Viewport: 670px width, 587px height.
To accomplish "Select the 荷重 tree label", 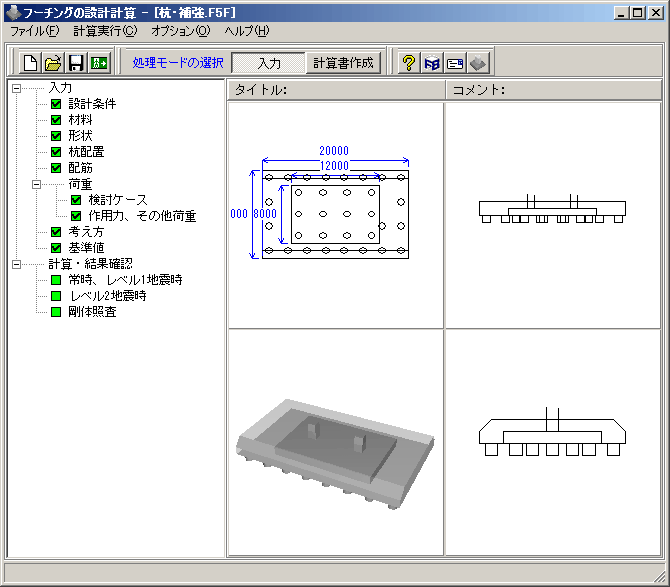I will pos(80,184).
